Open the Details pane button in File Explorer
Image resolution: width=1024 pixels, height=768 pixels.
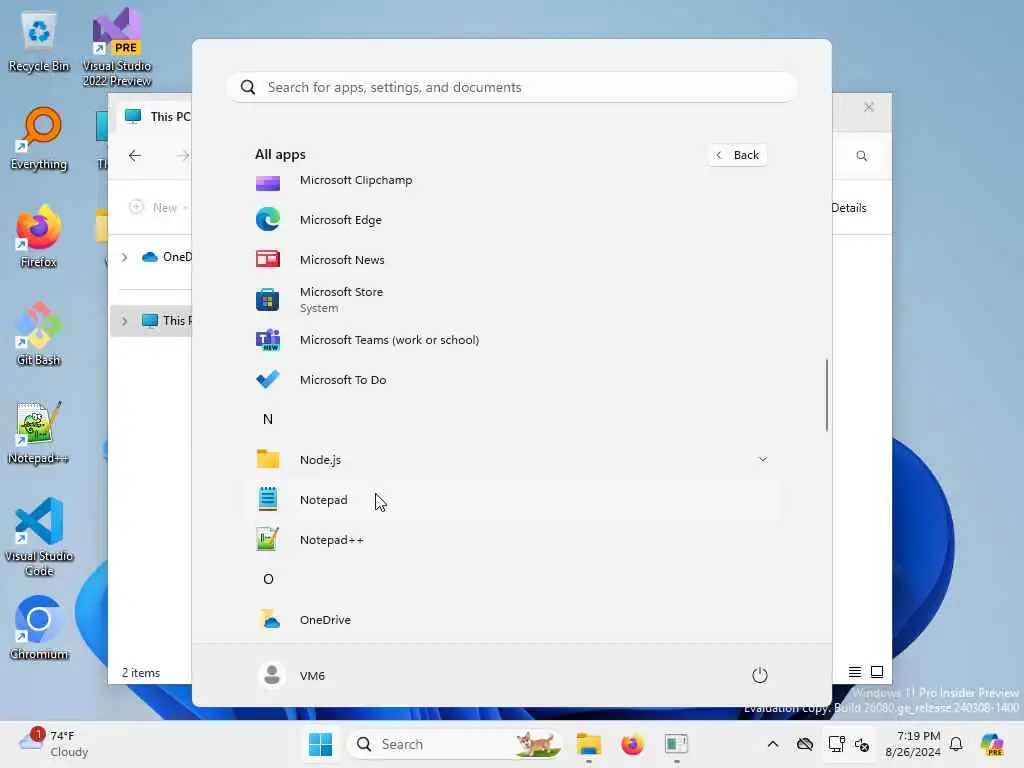[848, 208]
